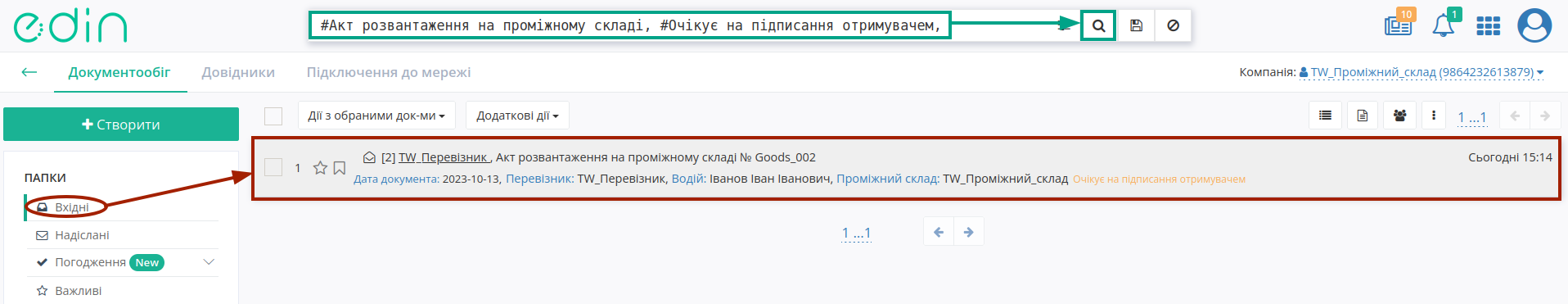Switch to document view icon
1568x304 pixels.
tap(1362, 116)
